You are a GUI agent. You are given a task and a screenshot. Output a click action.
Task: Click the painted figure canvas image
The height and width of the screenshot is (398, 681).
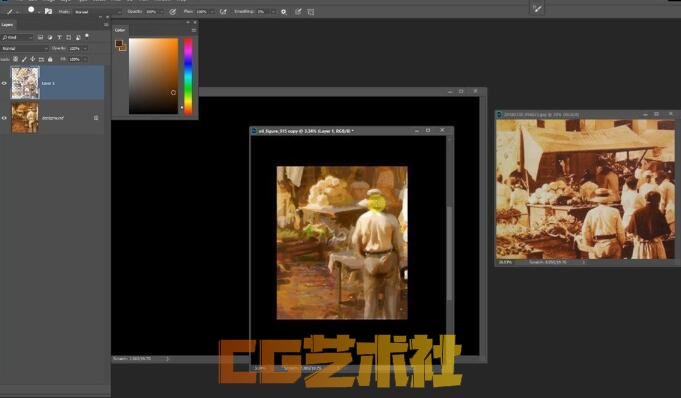pos(342,243)
